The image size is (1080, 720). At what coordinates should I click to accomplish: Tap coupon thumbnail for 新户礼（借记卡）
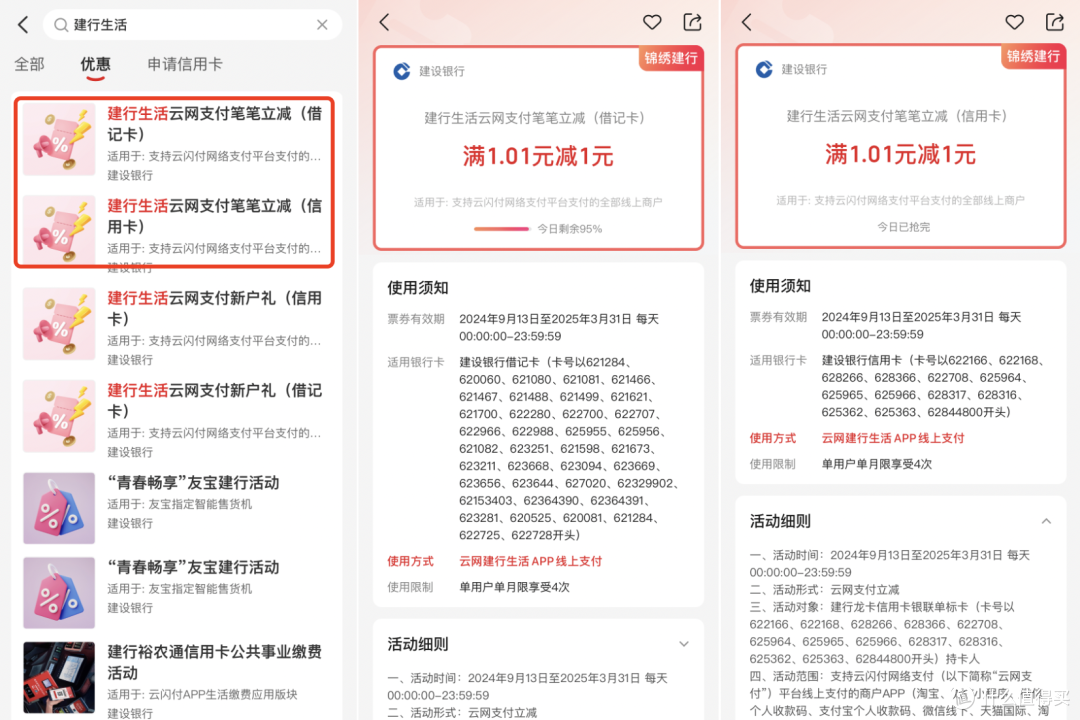coord(59,416)
